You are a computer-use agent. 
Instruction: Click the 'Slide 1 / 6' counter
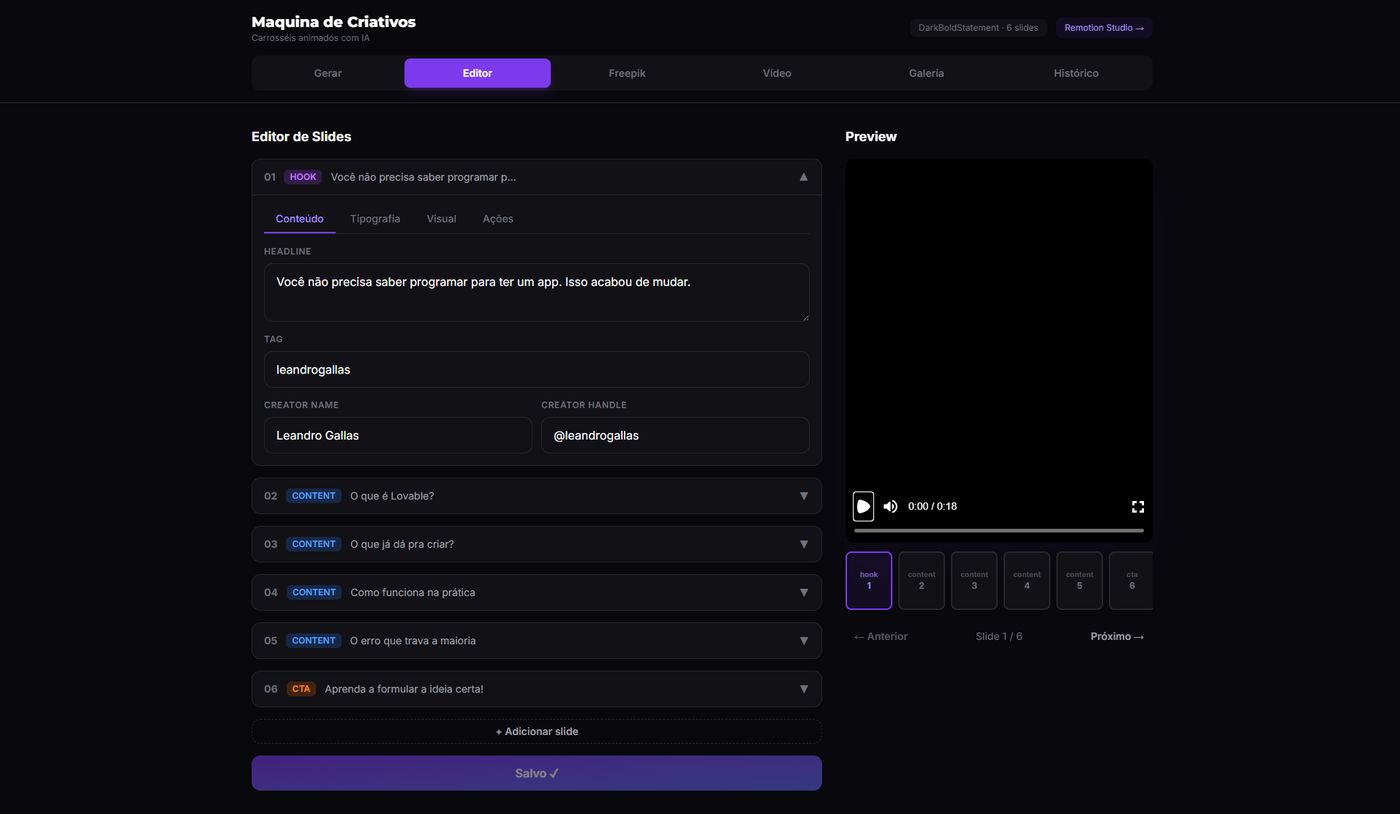(999, 637)
